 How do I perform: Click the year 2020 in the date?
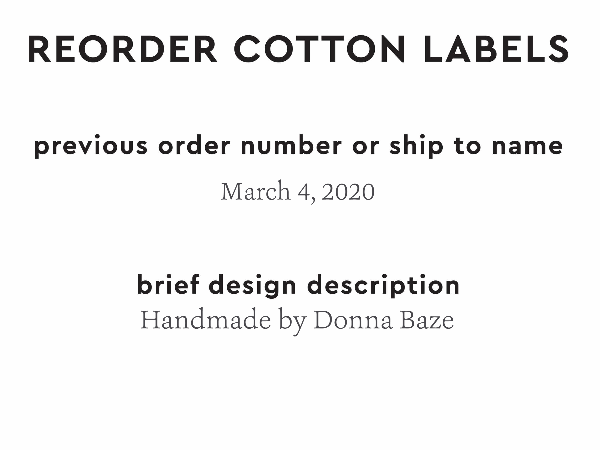tap(349, 191)
